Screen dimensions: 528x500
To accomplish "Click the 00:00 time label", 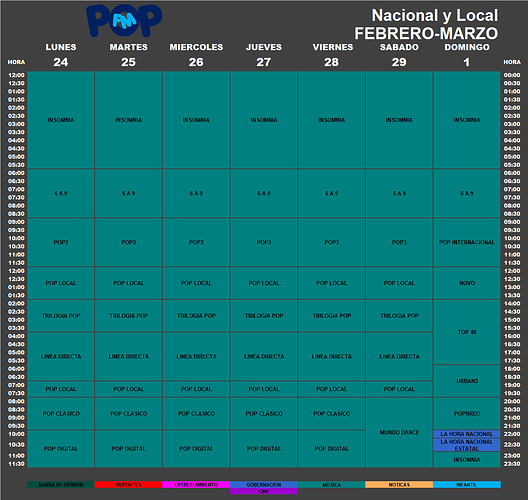I will tap(512, 75).
